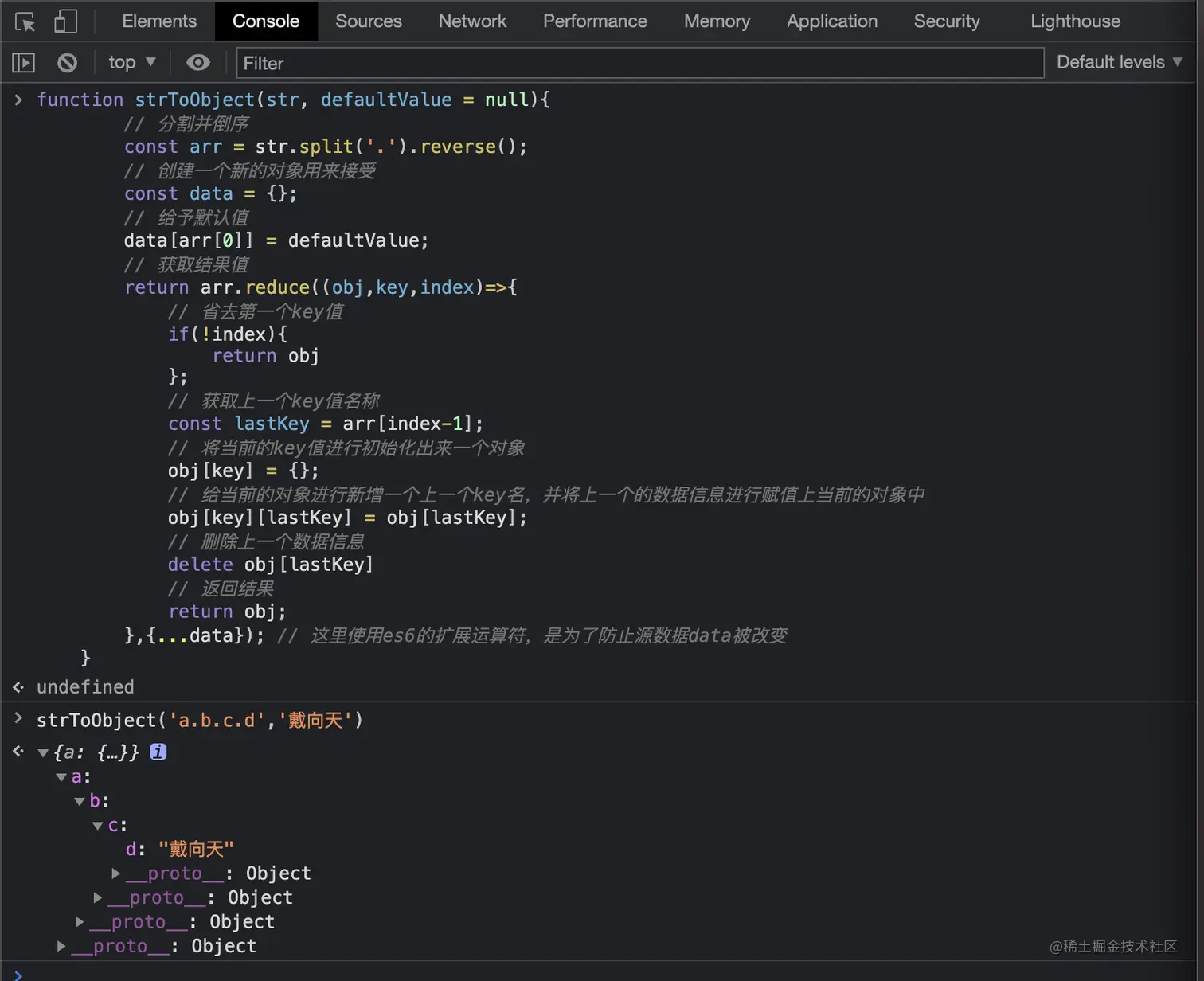Open the Network tab
This screenshot has width=1204, height=981.
pos(472,21)
